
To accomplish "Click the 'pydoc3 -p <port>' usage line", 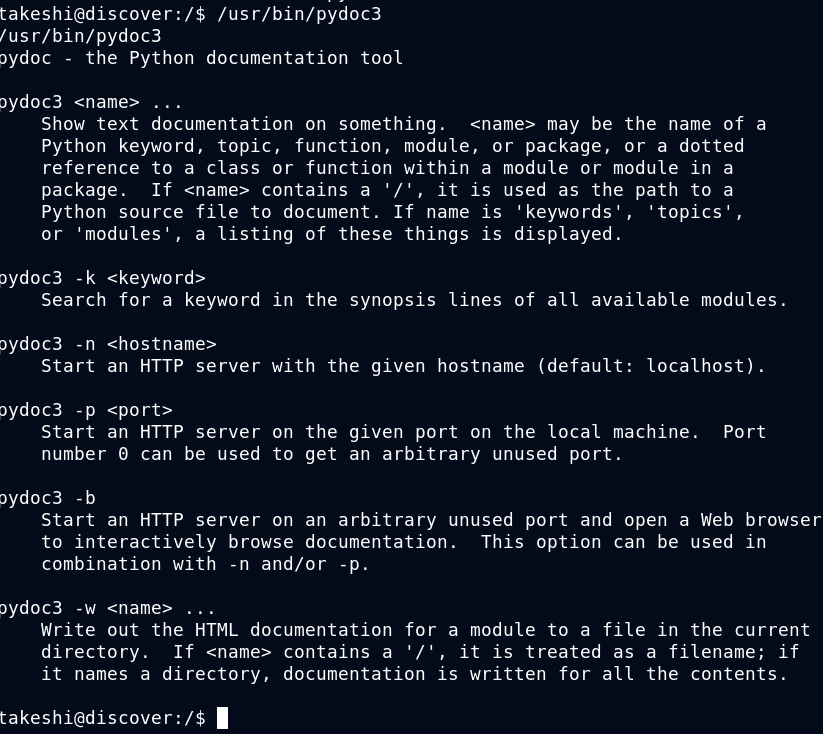I will (86, 410).
